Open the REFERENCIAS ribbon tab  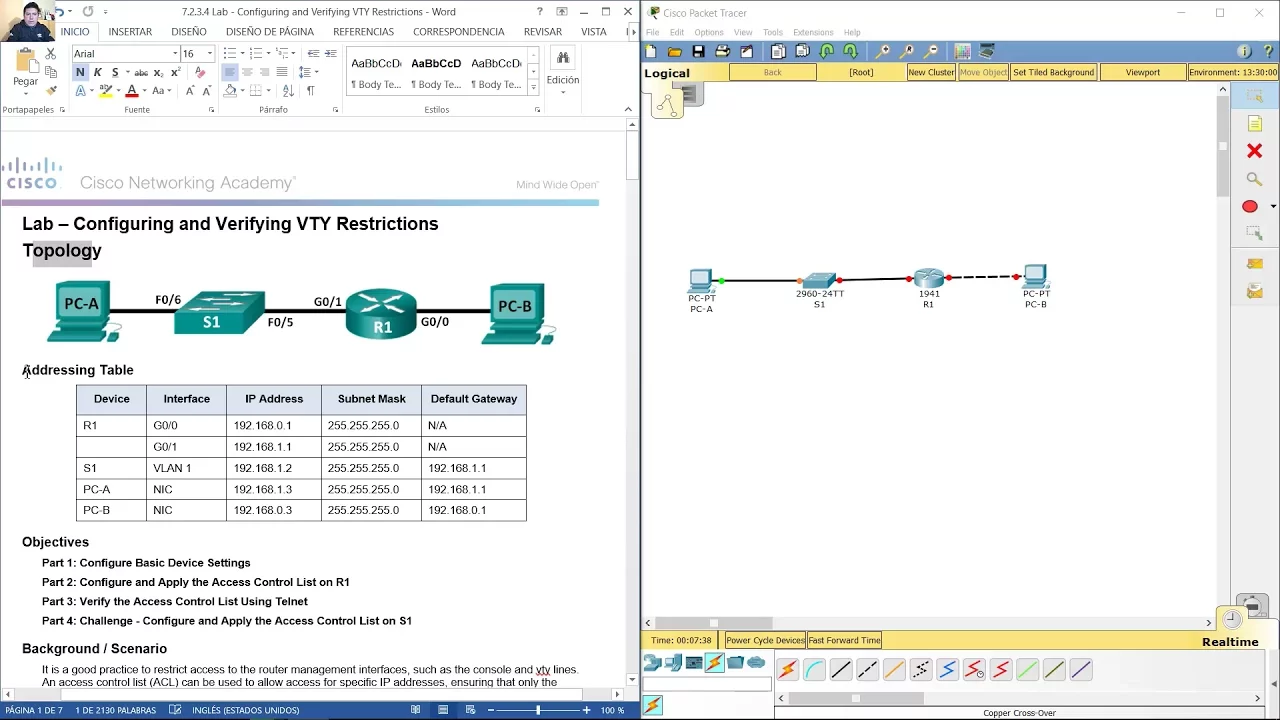click(x=363, y=32)
